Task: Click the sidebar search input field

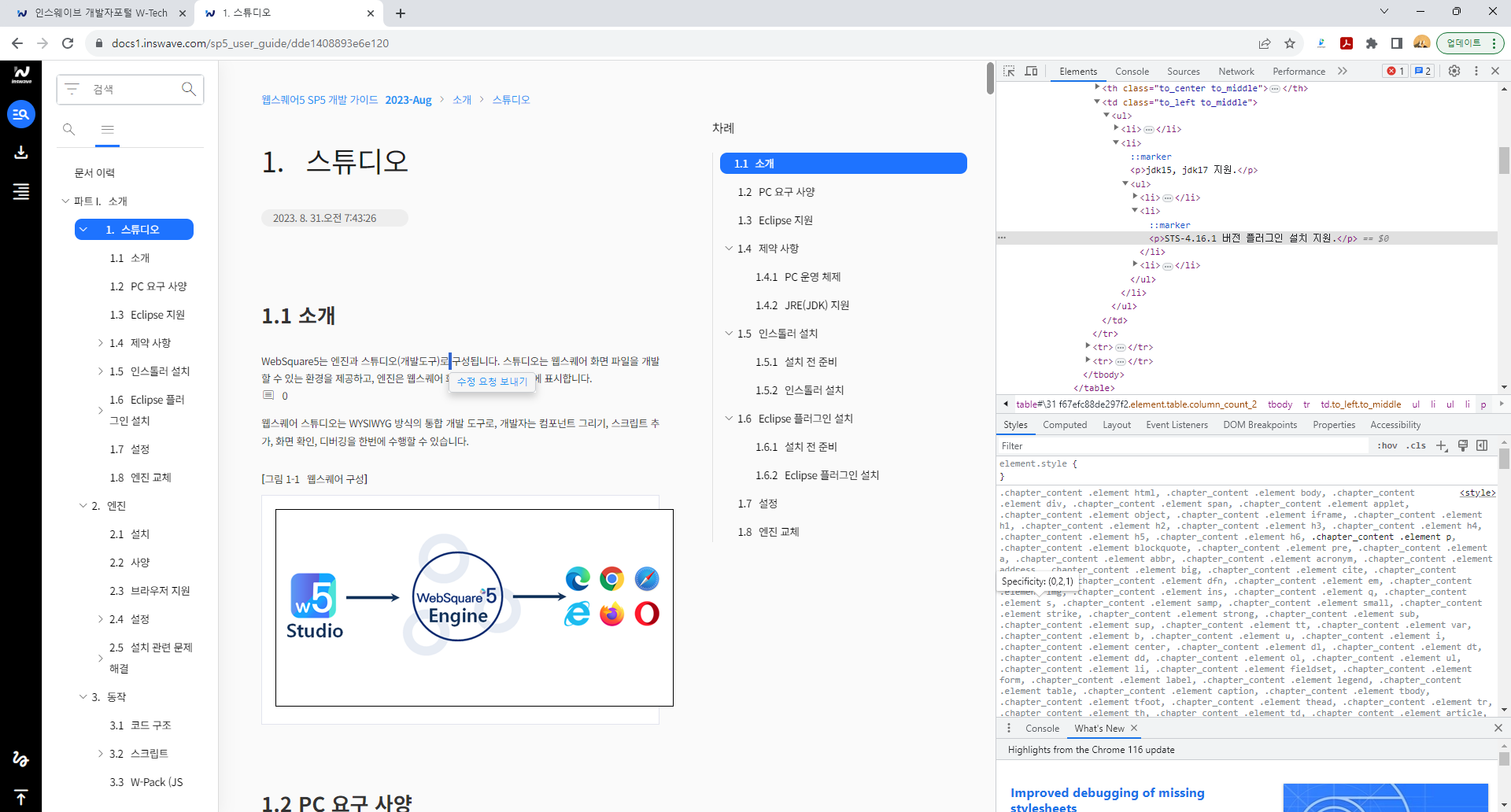Action: pos(131,89)
